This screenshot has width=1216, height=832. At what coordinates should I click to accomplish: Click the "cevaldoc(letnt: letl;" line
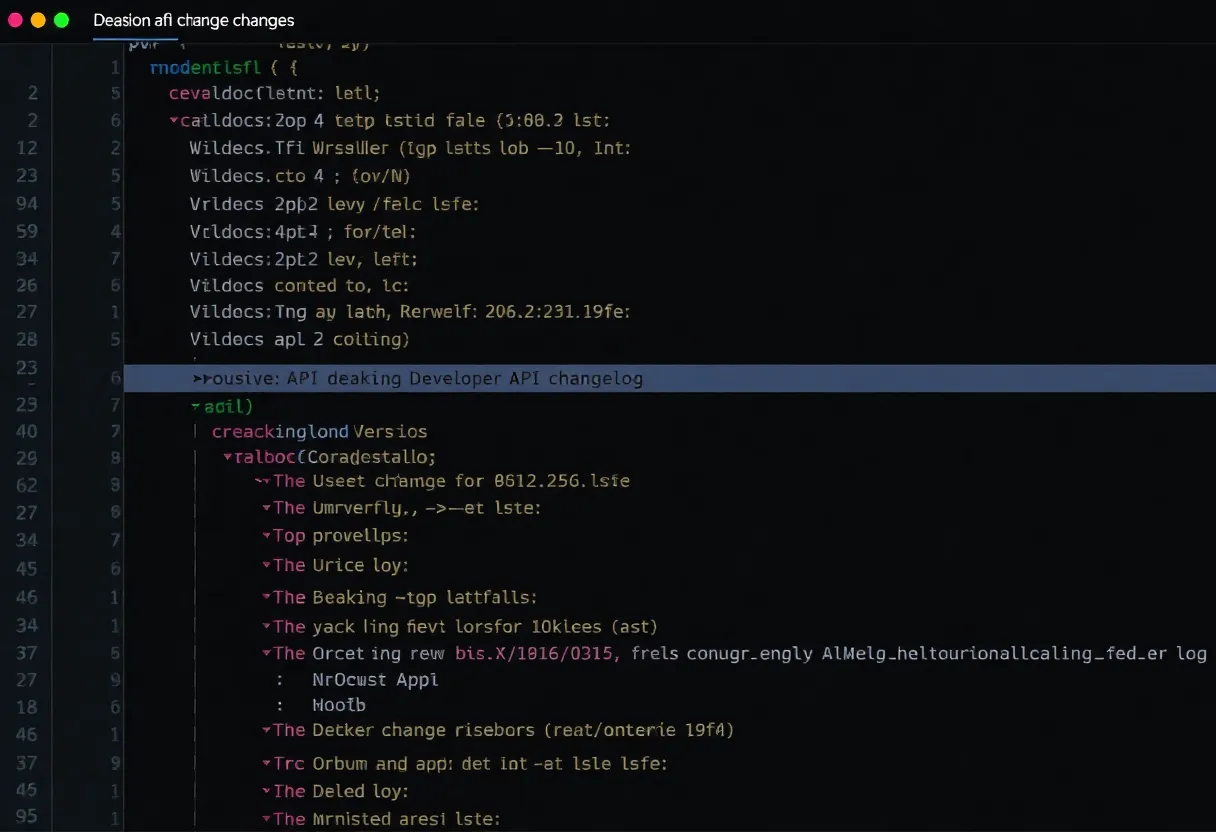pos(275,94)
